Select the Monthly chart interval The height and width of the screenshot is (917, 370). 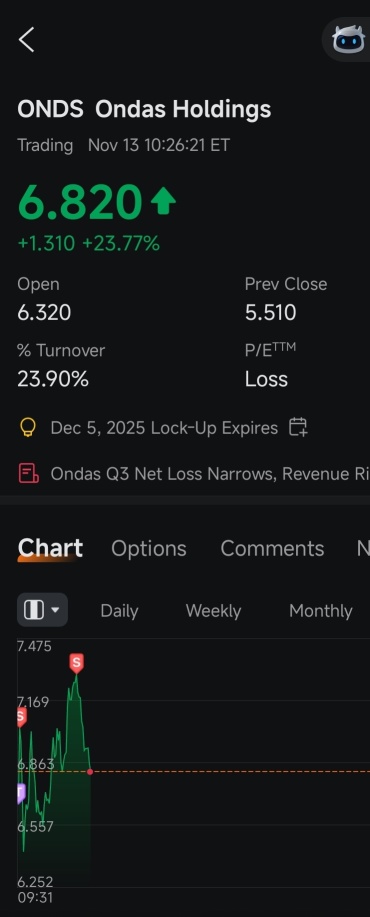(x=320, y=611)
